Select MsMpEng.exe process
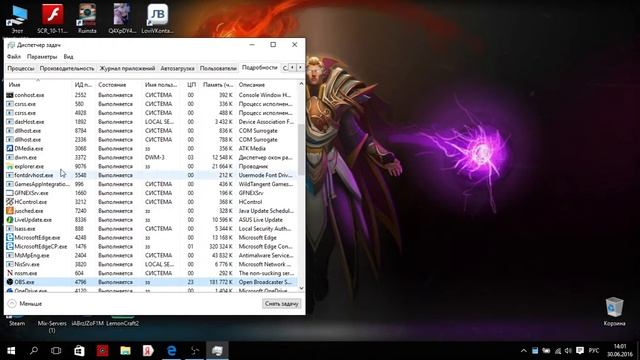This screenshot has height=360, width=640. (x=151, y=255)
